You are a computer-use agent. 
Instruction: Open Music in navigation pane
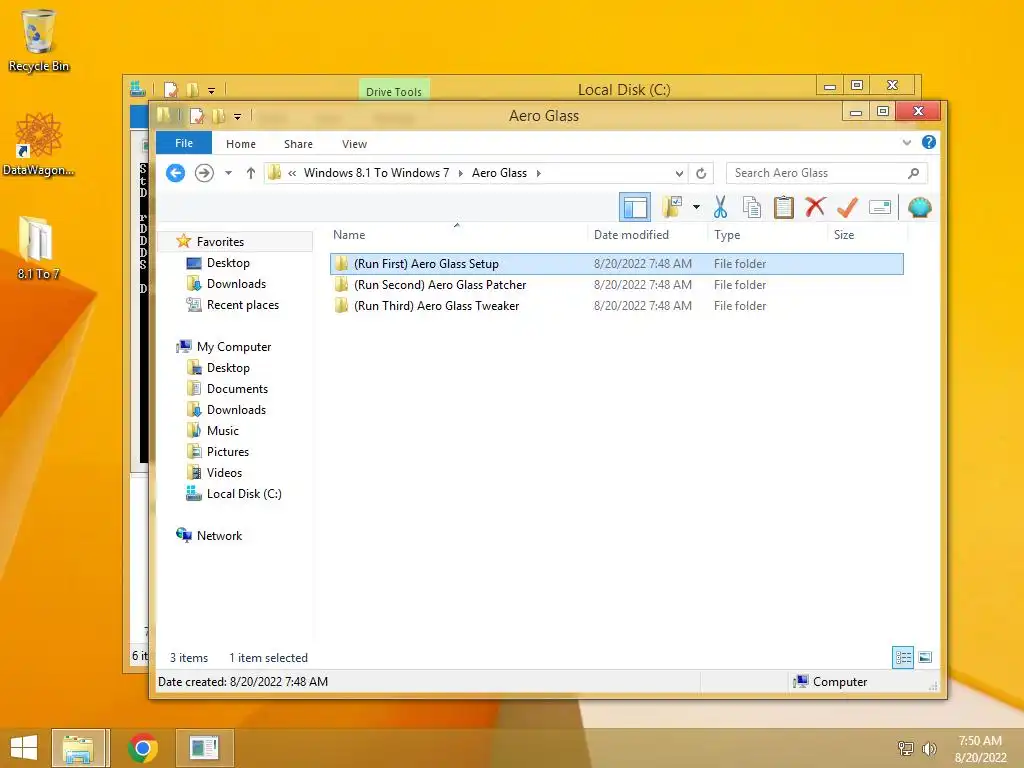[223, 431]
